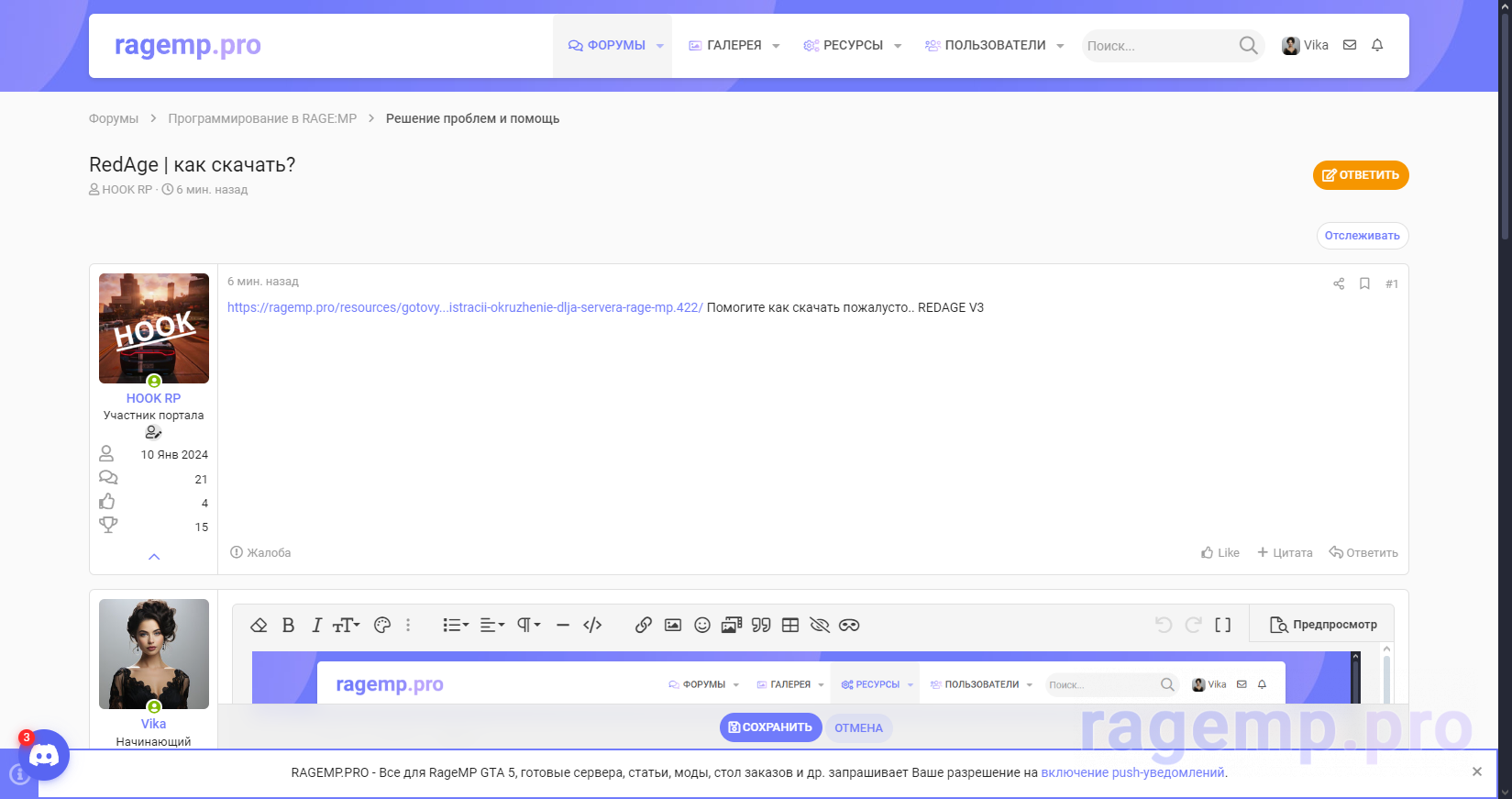Expand the РЕСУРСЫ dropdown arrow
1512x799 pixels.
coord(898,46)
